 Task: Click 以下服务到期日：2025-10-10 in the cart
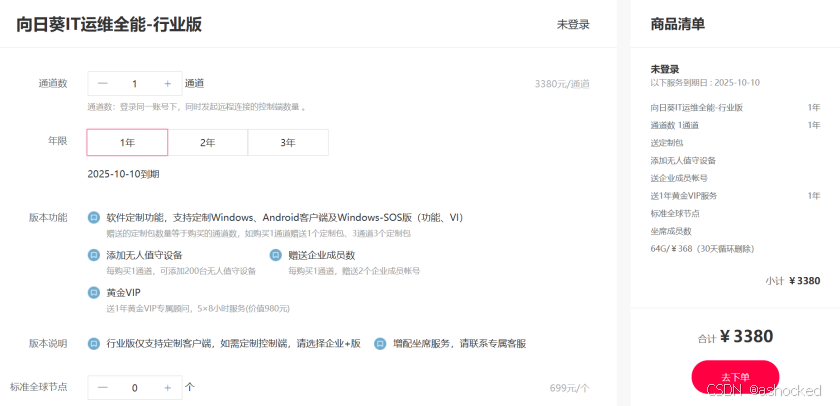click(705, 82)
